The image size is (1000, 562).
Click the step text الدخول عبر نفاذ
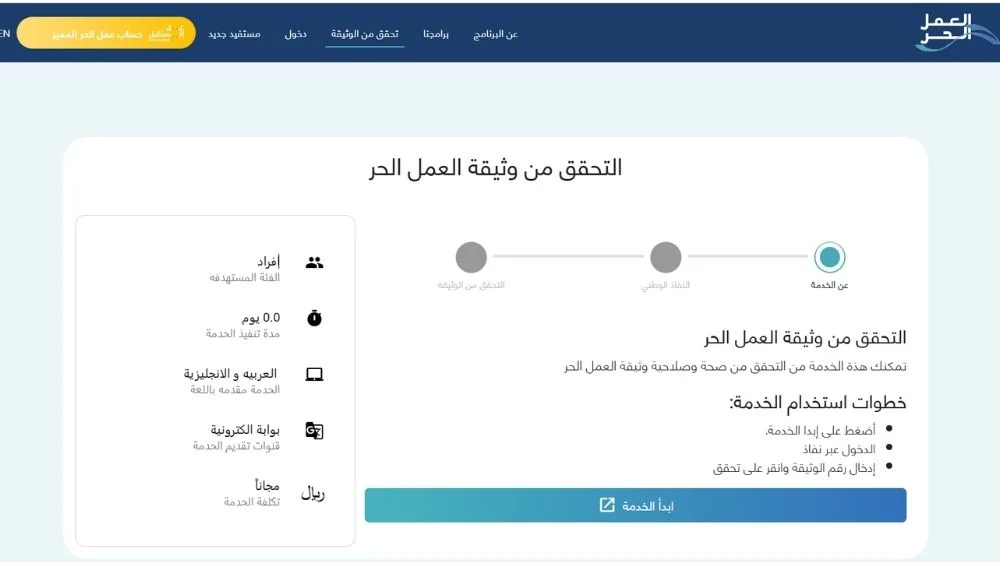tap(839, 449)
